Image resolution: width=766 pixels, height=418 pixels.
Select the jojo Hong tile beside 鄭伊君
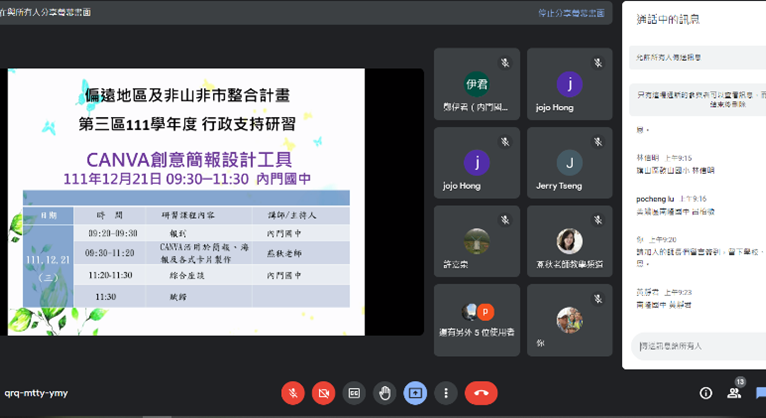click(570, 84)
